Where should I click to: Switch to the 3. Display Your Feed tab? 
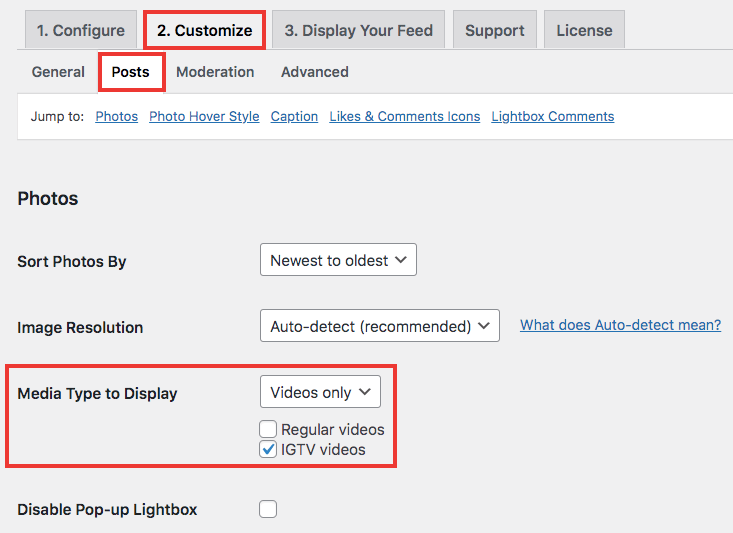(358, 30)
